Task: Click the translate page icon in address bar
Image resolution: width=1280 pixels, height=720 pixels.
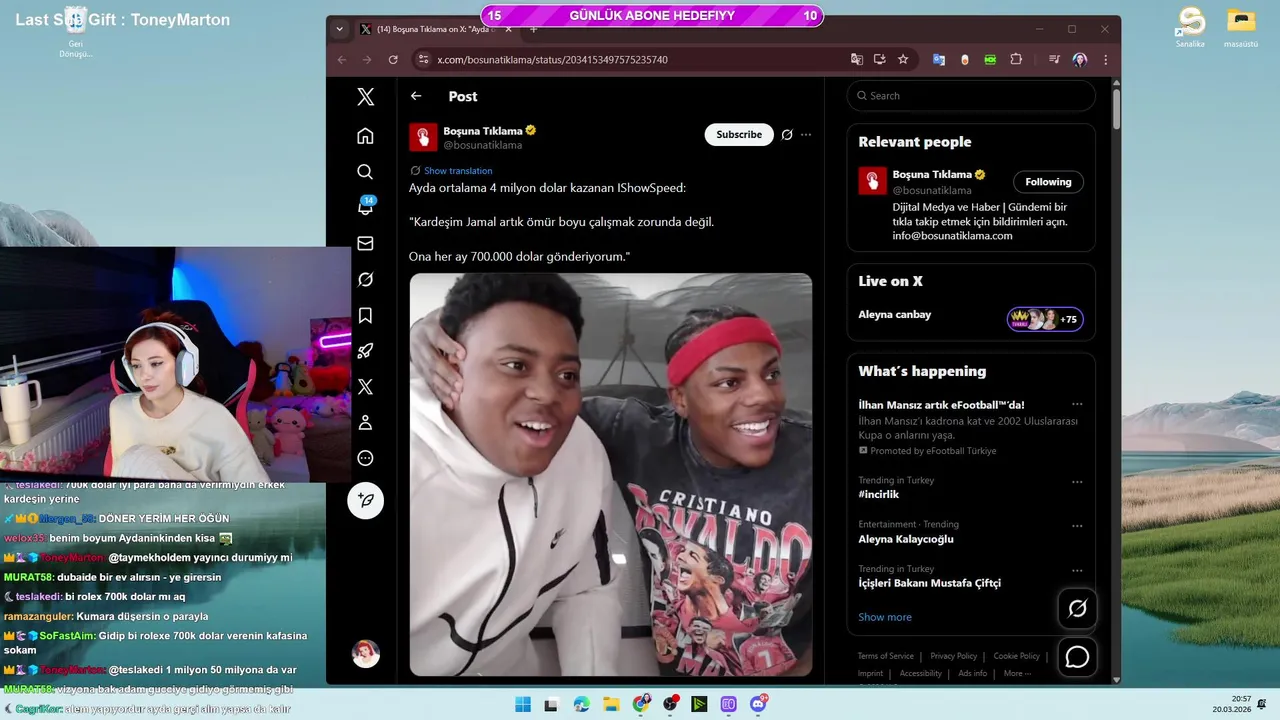Action: (x=857, y=60)
